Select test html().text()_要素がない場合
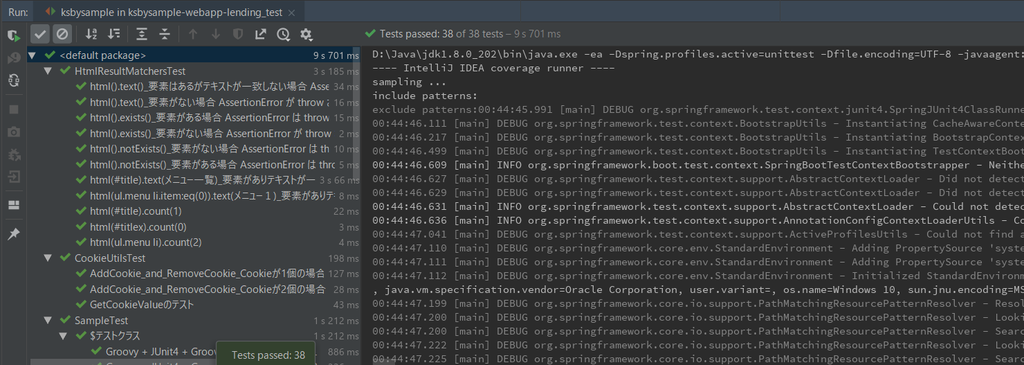 [x=194, y=102]
